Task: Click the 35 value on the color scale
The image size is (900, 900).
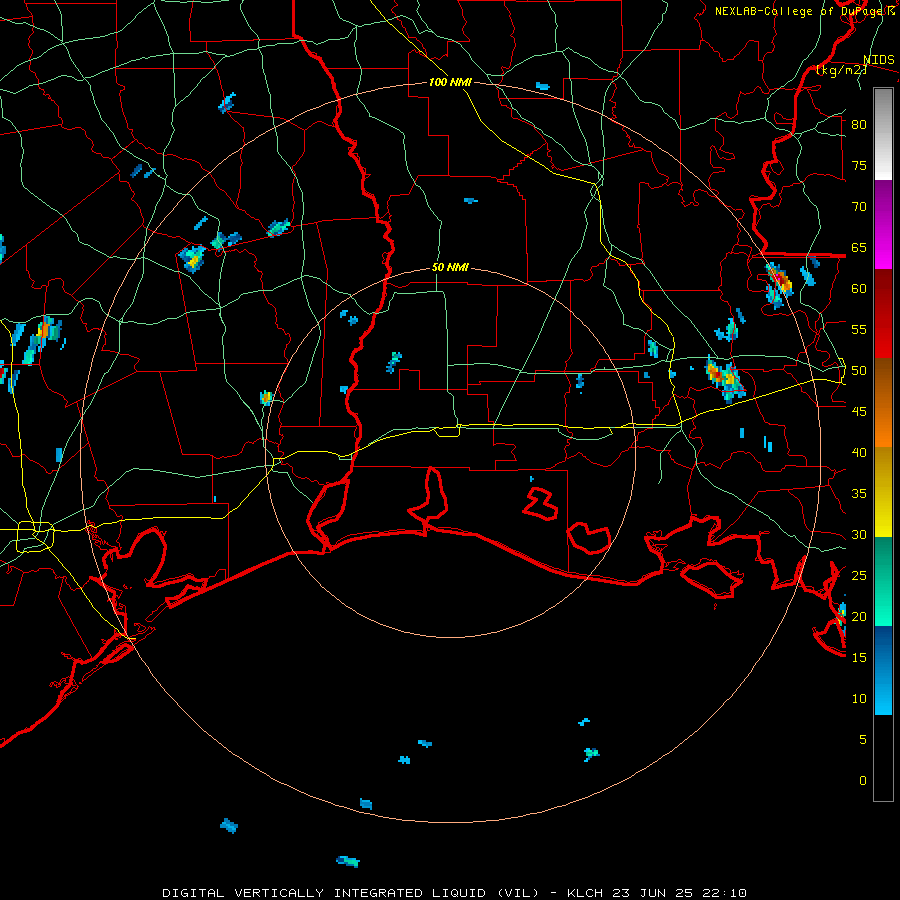Action: pos(859,494)
